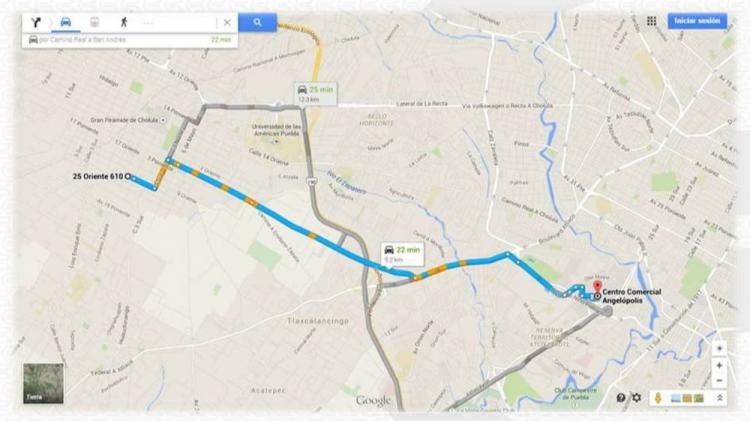Select the 25 min alternate route label

(x=316, y=94)
